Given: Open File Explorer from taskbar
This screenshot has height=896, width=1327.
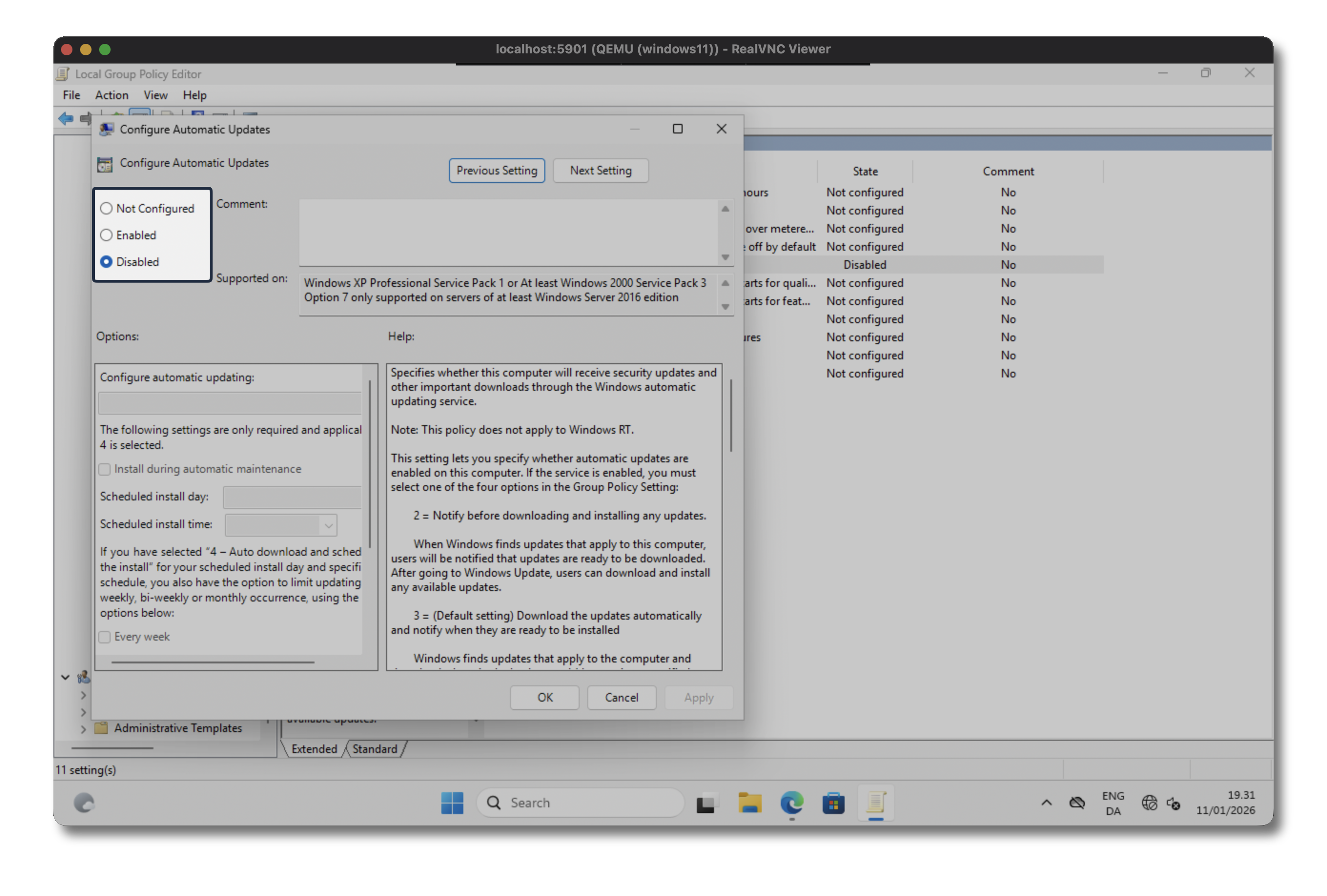Looking at the screenshot, I should [x=749, y=803].
